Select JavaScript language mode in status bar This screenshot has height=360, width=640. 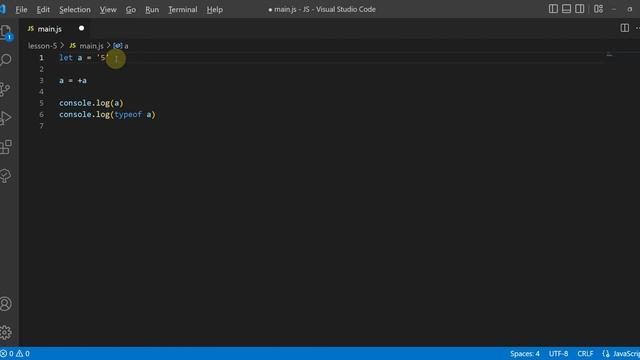click(626, 353)
